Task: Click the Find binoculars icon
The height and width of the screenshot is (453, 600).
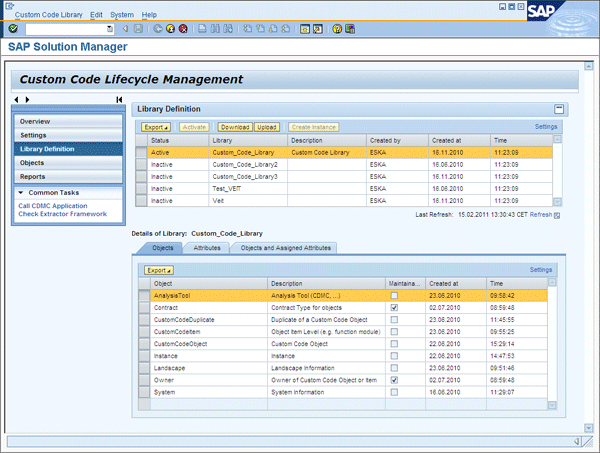Action: click(x=215, y=29)
